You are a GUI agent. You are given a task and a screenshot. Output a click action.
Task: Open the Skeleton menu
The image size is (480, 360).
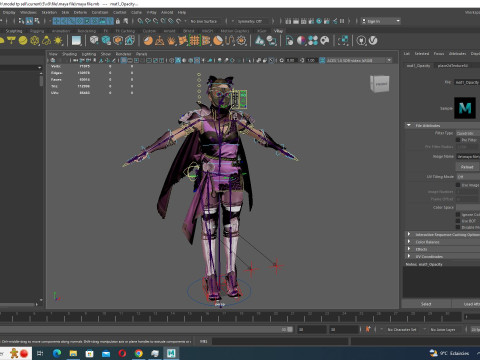pos(49,12)
